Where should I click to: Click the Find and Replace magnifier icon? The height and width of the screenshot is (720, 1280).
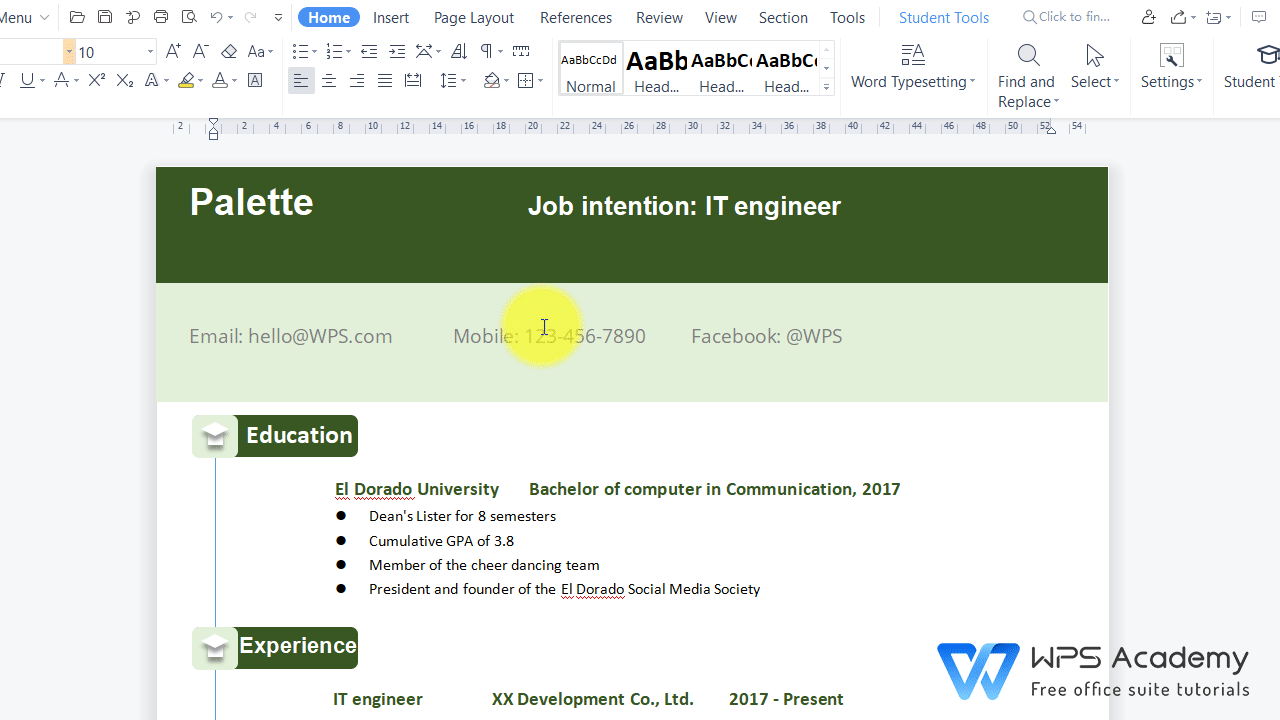coord(1028,55)
